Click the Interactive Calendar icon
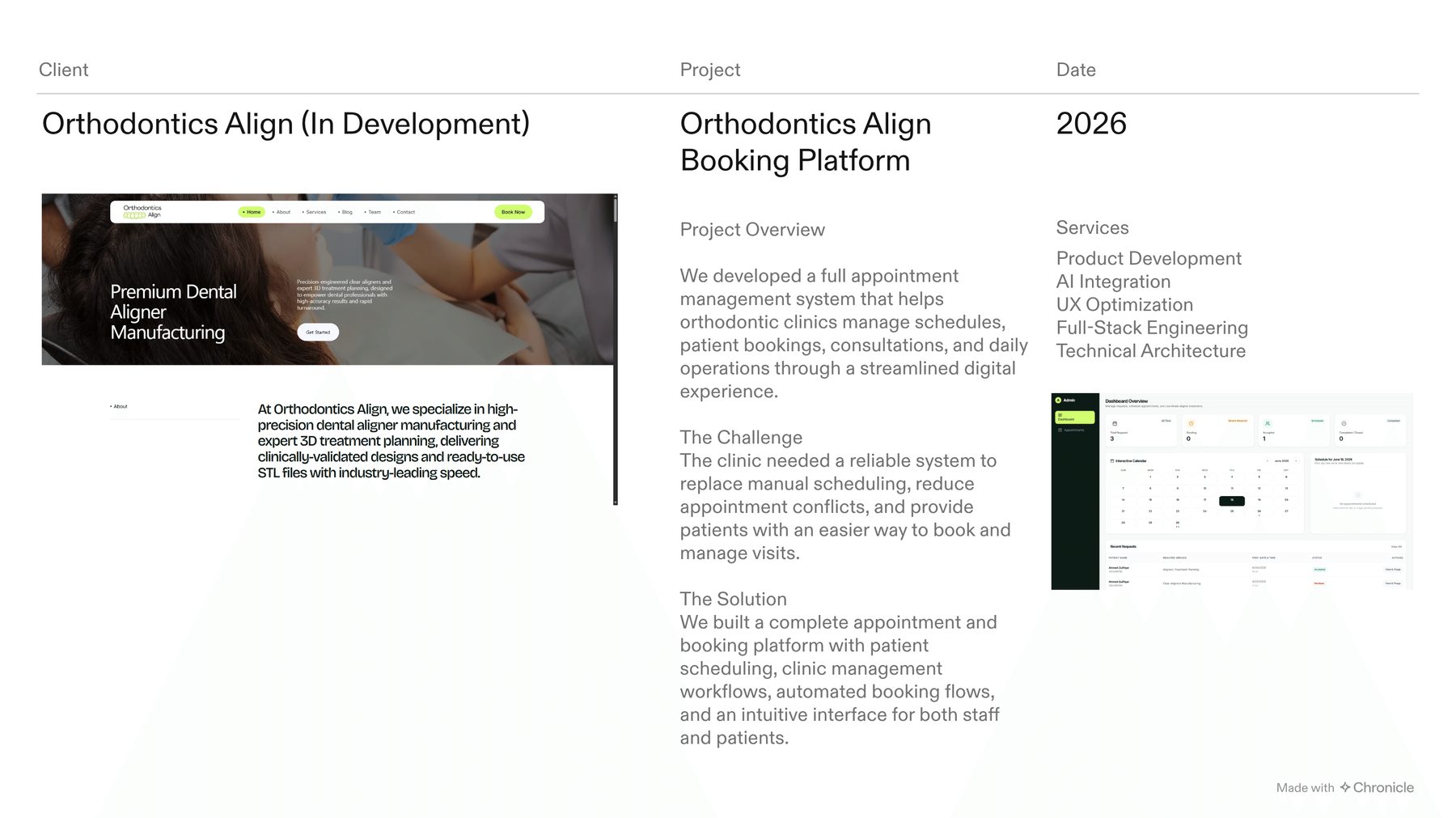Image resolution: width=1456 pixels, height=818 pixels. [x=1112, y=460]
